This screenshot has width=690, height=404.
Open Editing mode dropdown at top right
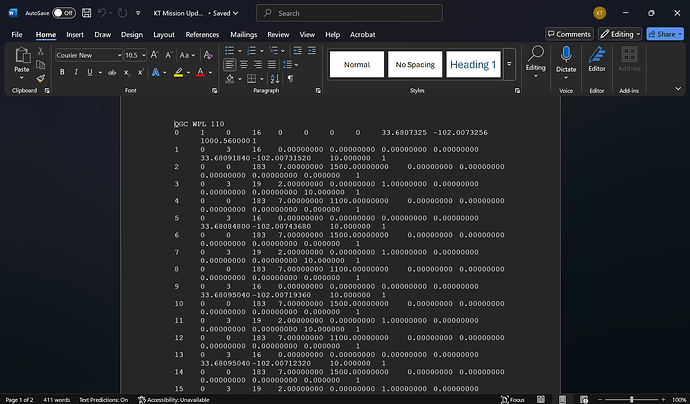pyautogui.click(x=620, y=34)
